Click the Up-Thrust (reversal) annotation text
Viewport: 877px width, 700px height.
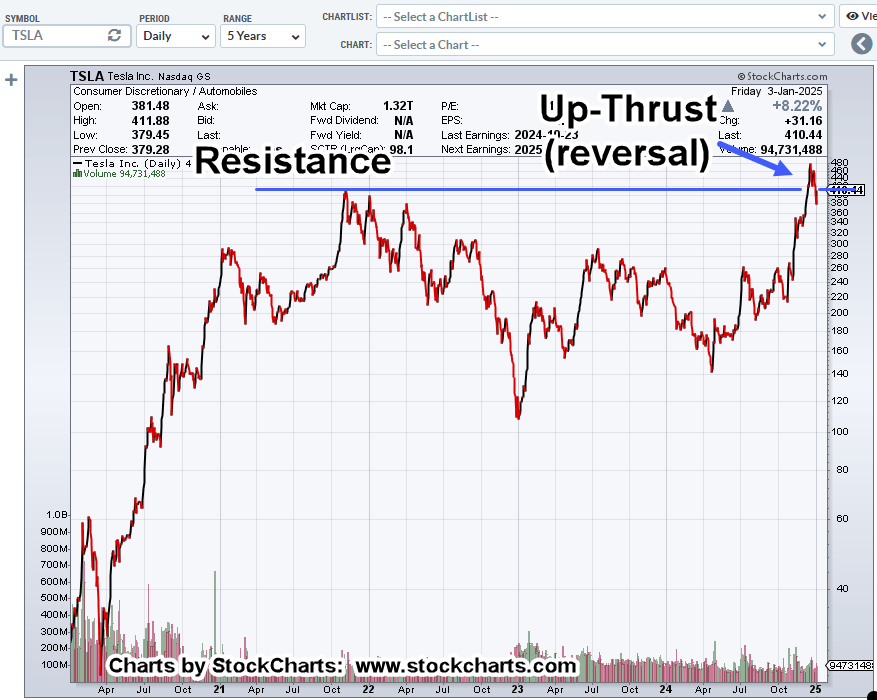coord(628,130)
